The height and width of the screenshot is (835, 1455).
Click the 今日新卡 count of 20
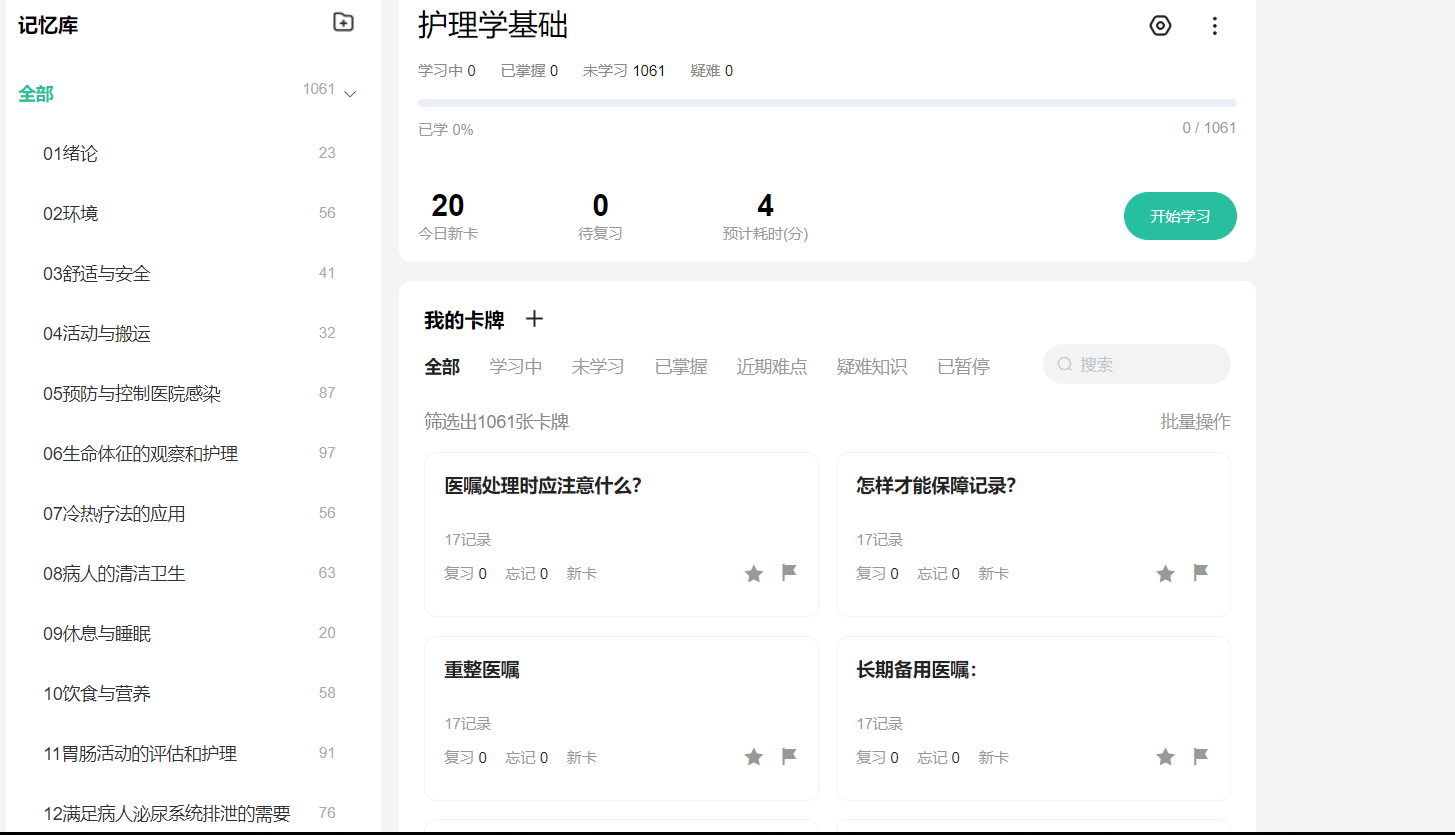point(448,205)
